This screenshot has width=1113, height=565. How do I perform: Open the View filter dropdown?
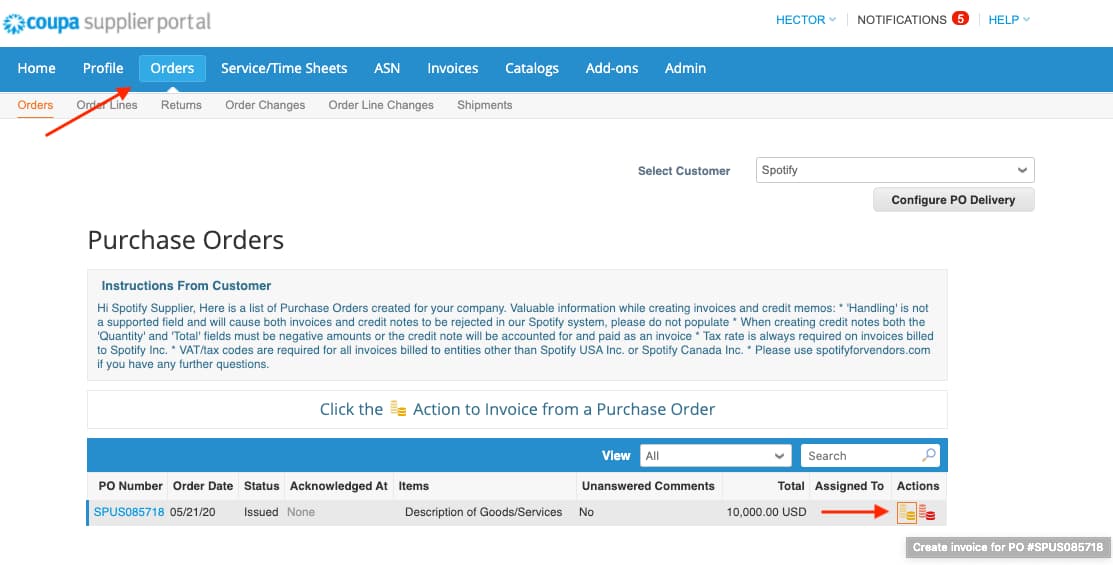tap(715, 456)
